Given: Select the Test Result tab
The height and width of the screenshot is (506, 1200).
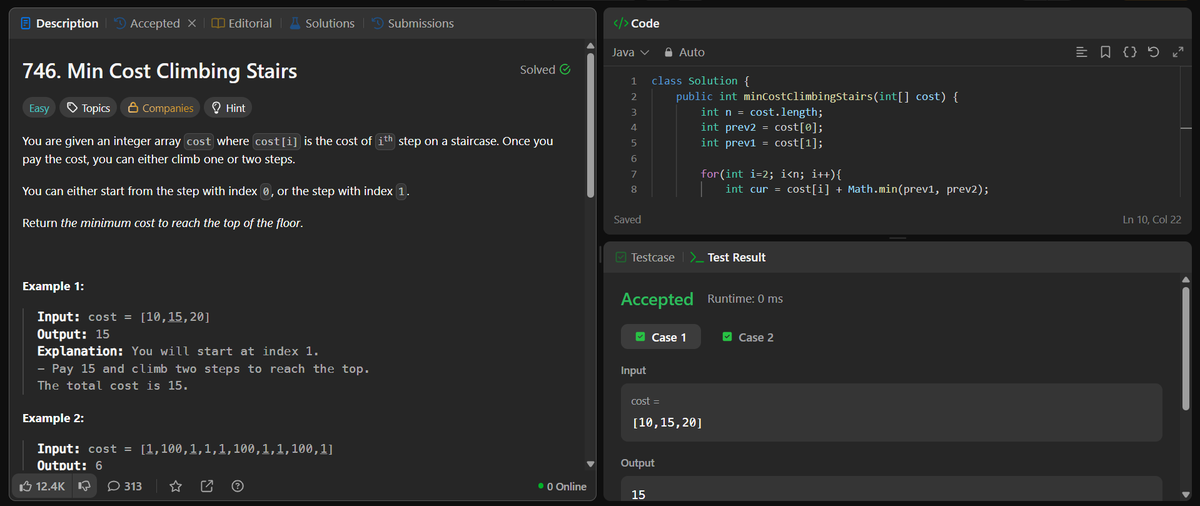Looking at the screenshot, I should click(x=728, y=257).
